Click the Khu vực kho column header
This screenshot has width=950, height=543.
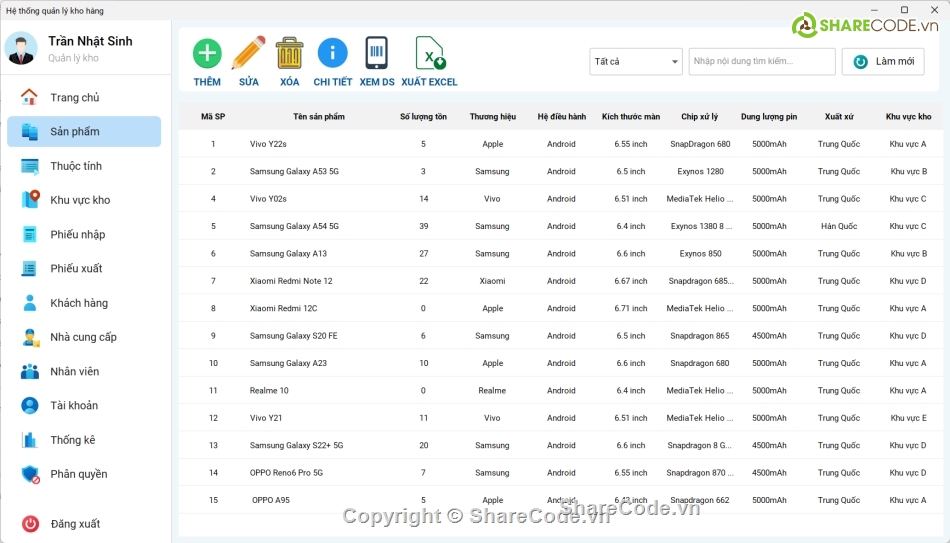[908, 116]
